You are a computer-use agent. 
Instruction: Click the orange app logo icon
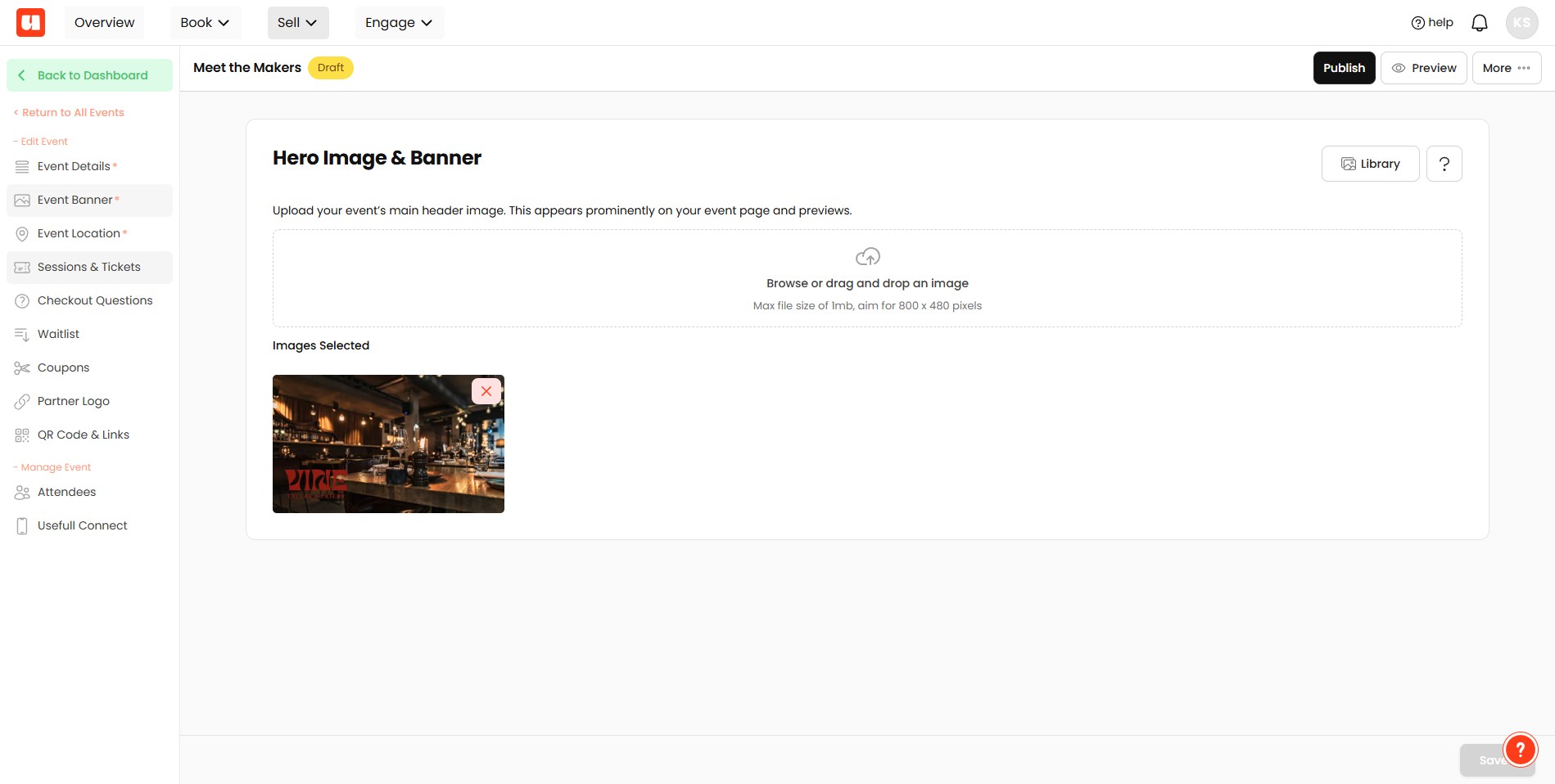(x=31, y=23)
